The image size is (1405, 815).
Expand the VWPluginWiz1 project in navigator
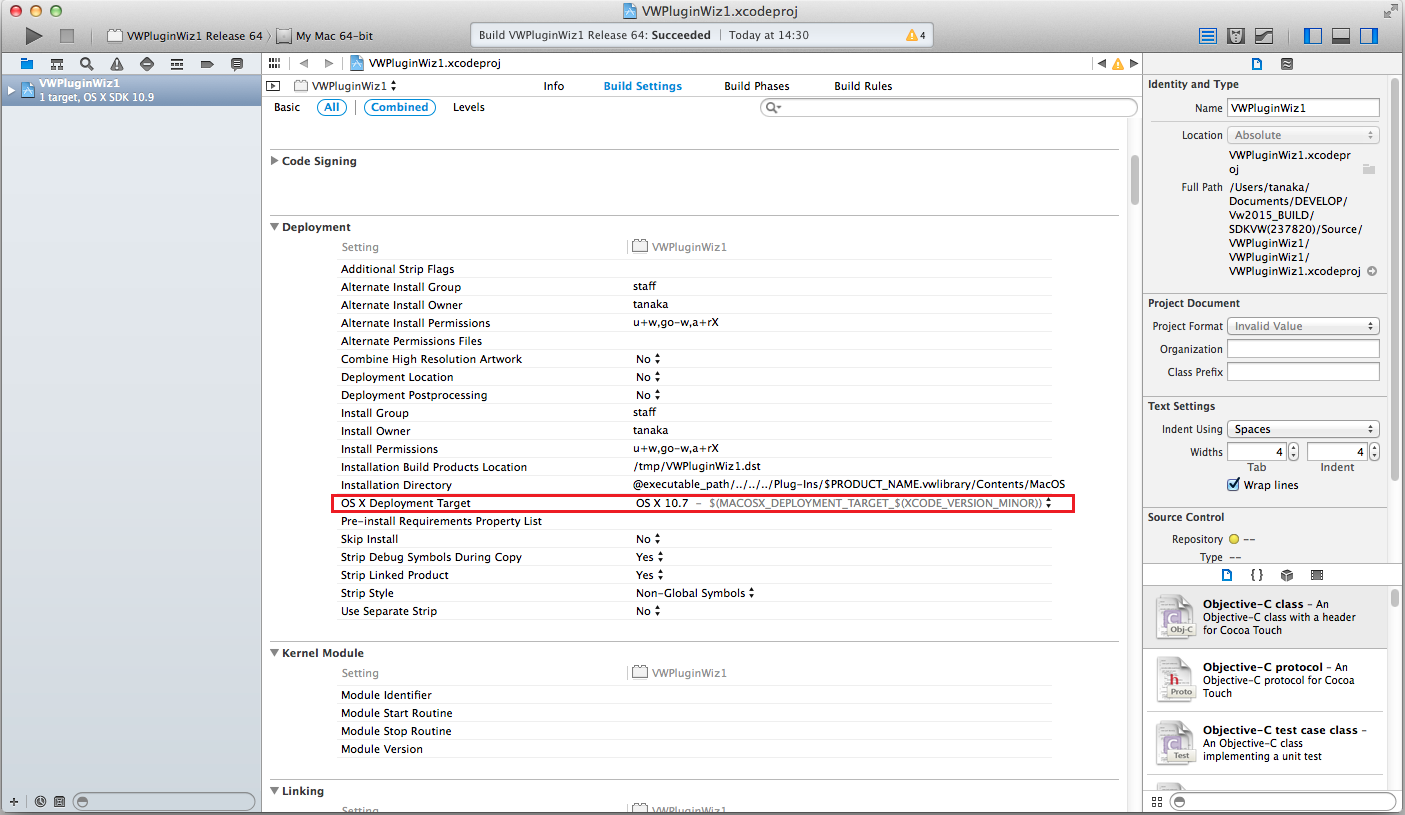12,90
